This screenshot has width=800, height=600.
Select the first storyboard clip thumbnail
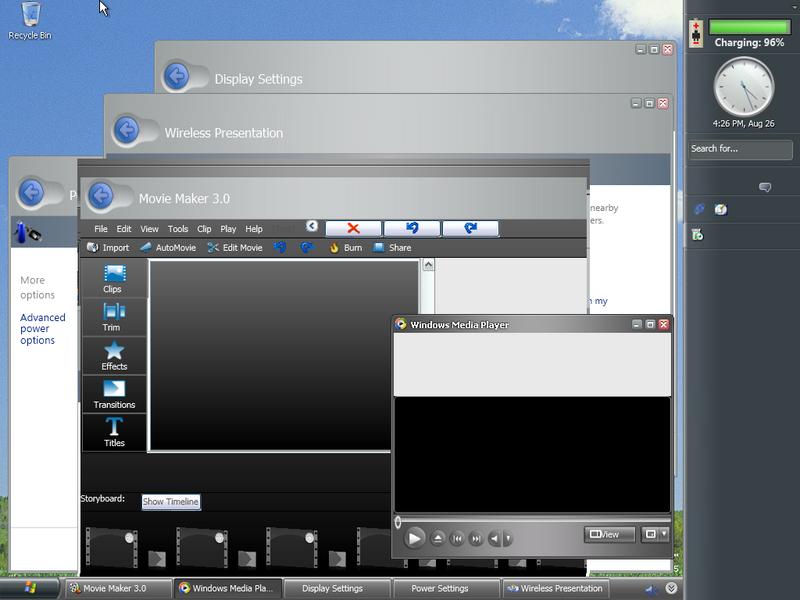[x=112, y=548]
